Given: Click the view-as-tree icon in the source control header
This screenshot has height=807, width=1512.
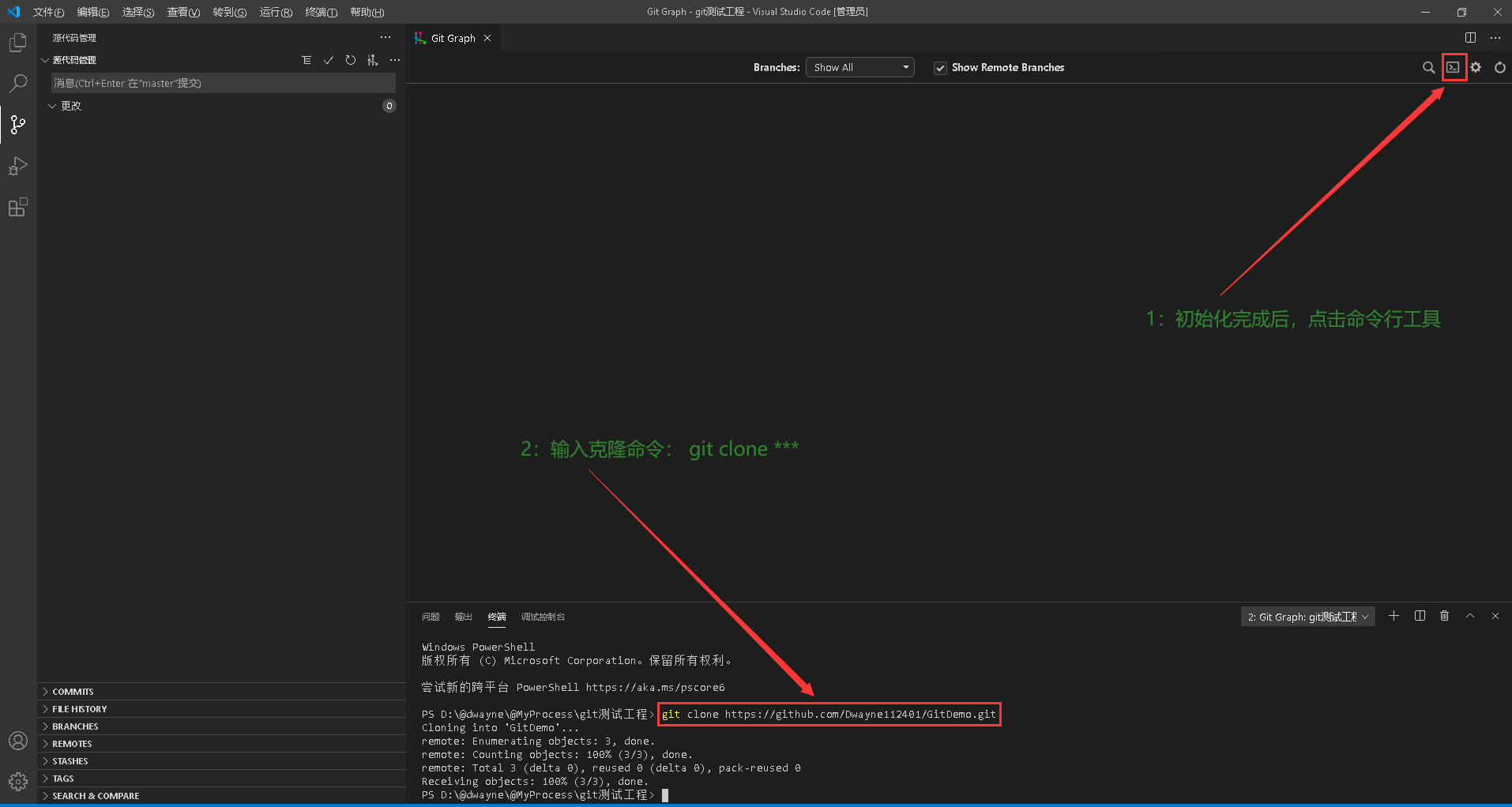Looking at the screenshot, I should coord(307,60).
